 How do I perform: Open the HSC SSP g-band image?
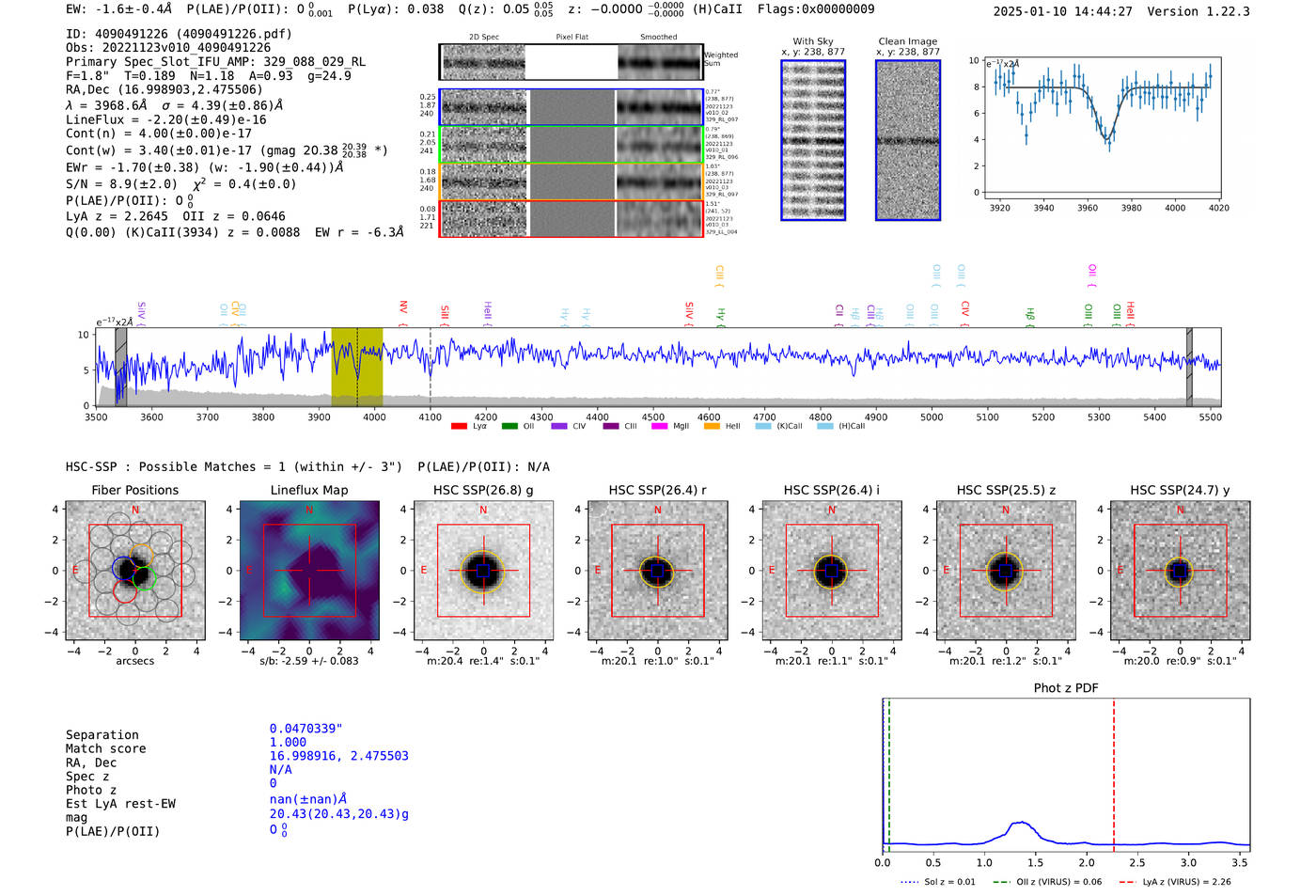click(x=483, y=571)
